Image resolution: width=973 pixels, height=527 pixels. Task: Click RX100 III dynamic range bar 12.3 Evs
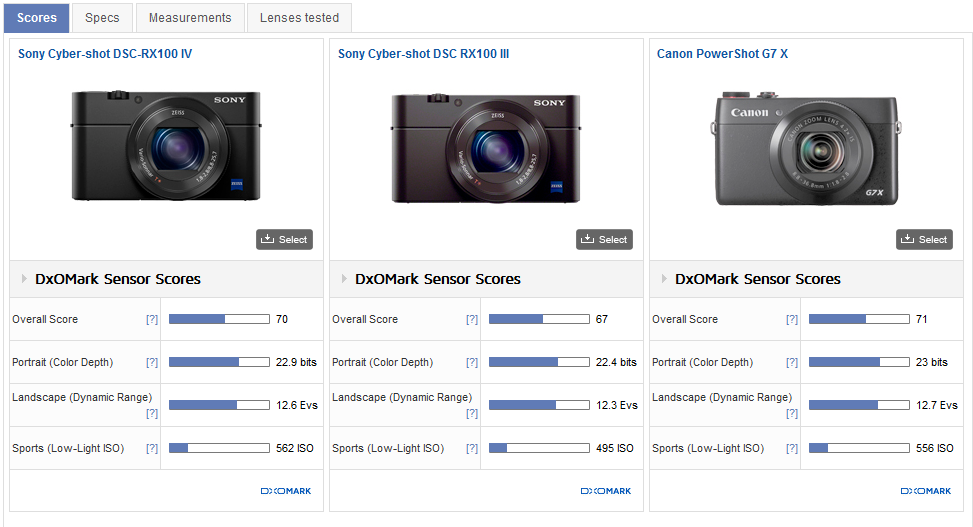click(x=539, y=405)
